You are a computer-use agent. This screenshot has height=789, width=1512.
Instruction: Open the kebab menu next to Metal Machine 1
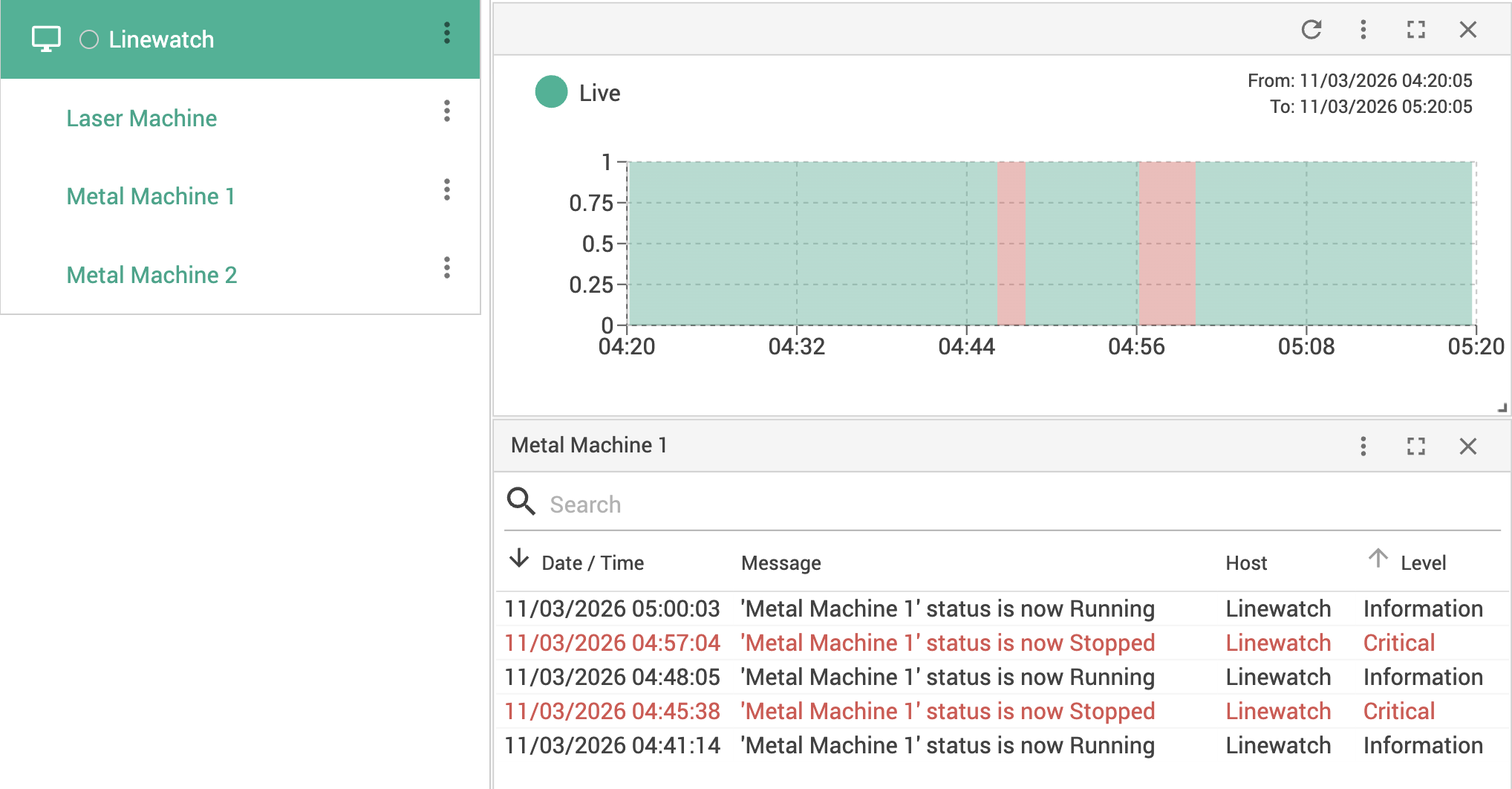(x=446, y=191)
